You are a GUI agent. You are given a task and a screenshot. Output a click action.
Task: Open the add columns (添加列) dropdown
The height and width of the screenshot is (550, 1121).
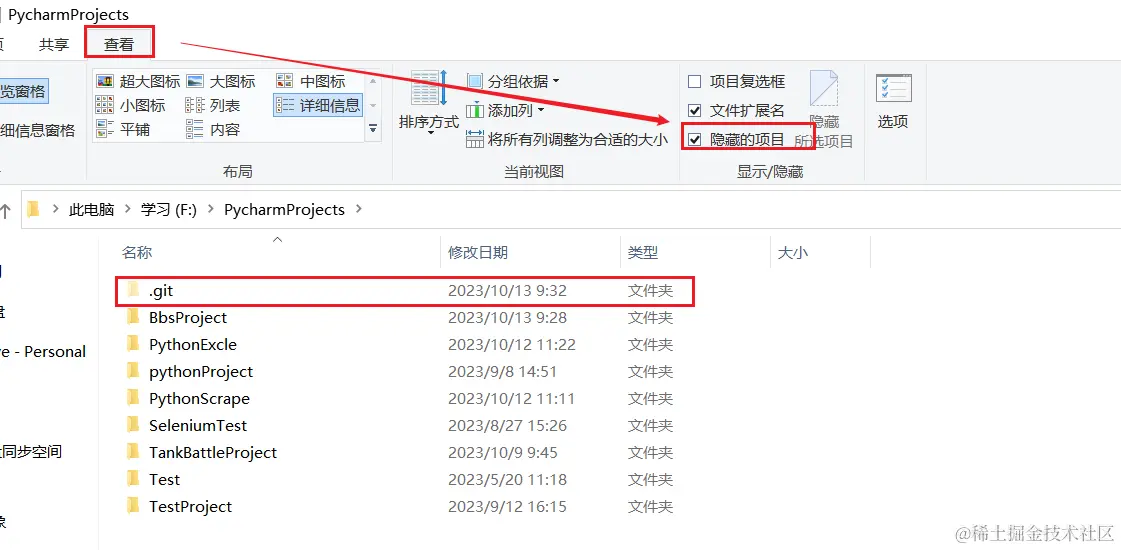pos(505,110)
